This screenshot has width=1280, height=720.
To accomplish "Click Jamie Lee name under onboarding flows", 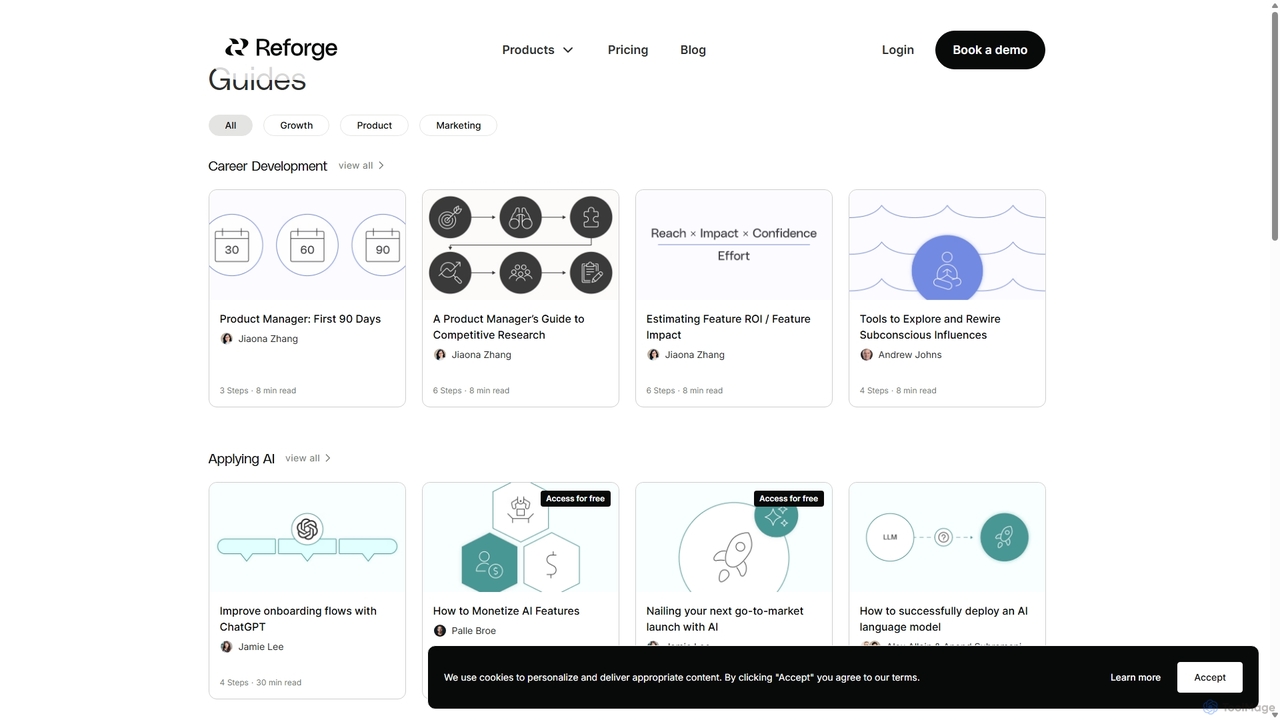I will coord(261,647).
